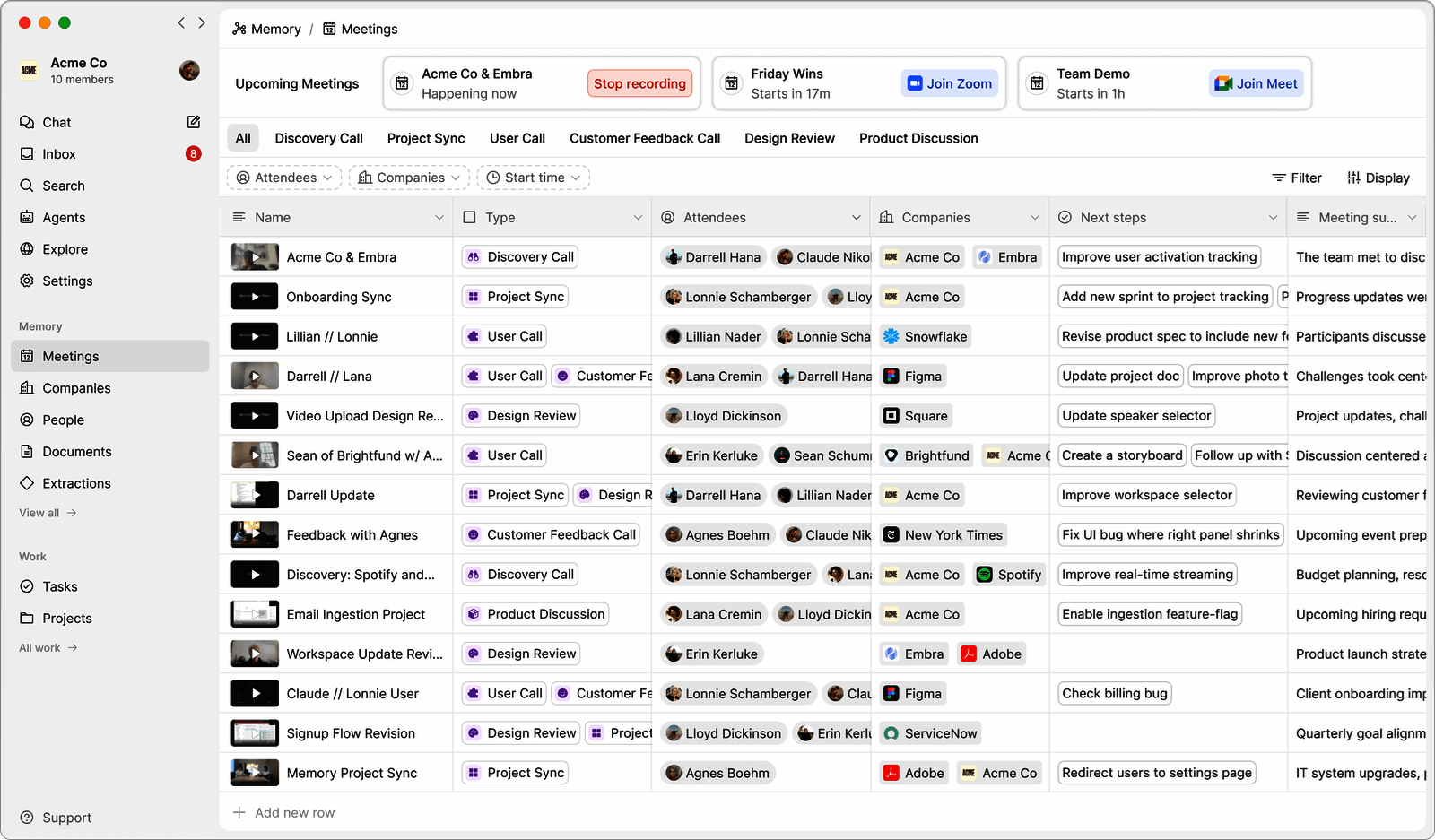Open Inbox from the sidebar
The height and width of the screenshot is (840, 1435).
(59, 154)
